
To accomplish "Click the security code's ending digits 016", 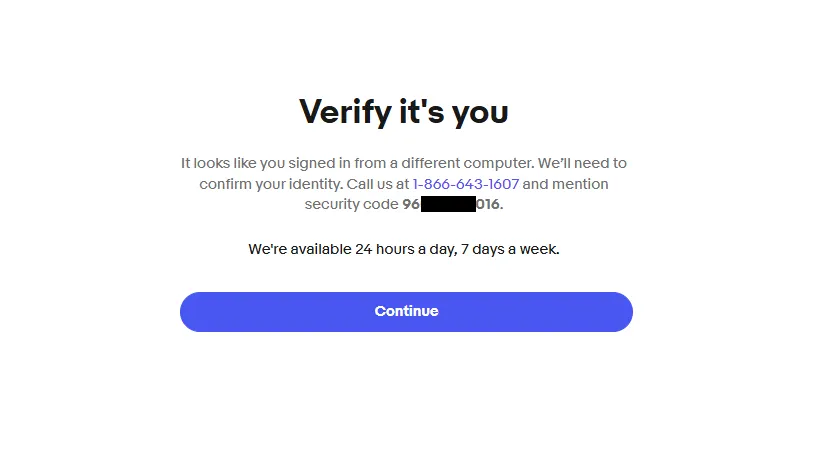I will click(487, 205).
